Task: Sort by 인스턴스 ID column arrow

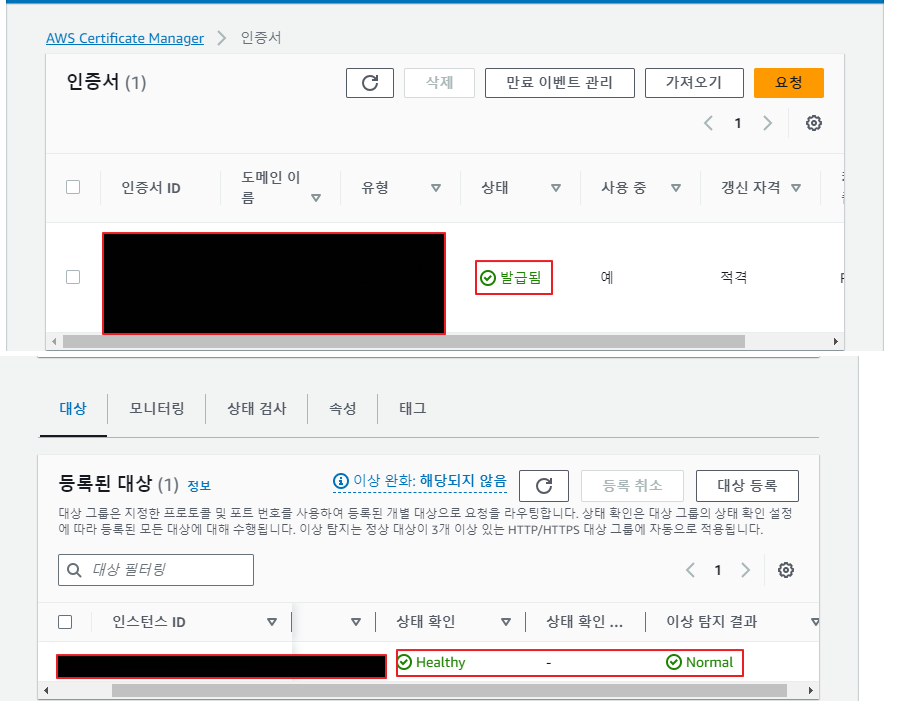Action: pos(272,622)
